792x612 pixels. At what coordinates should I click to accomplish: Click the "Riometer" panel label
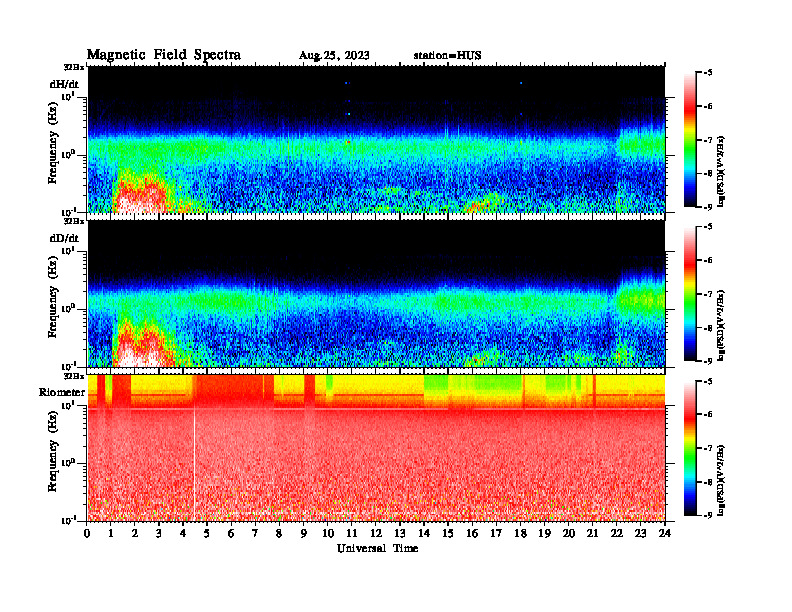(62, 392)
